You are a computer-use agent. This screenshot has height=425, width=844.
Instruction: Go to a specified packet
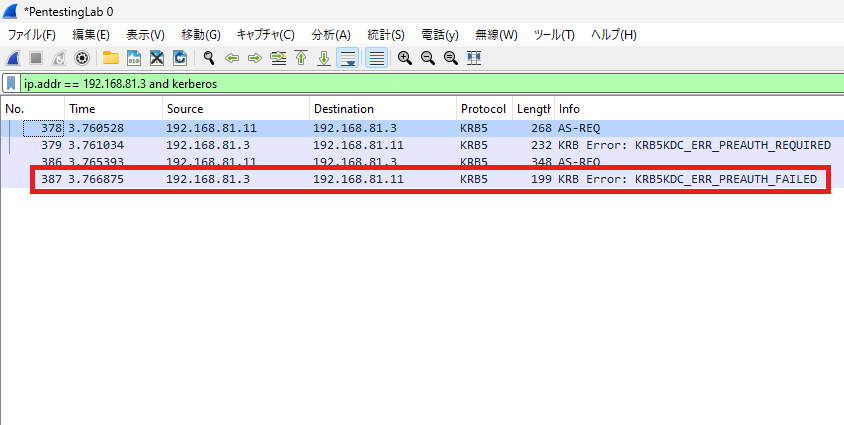point(278,58)
